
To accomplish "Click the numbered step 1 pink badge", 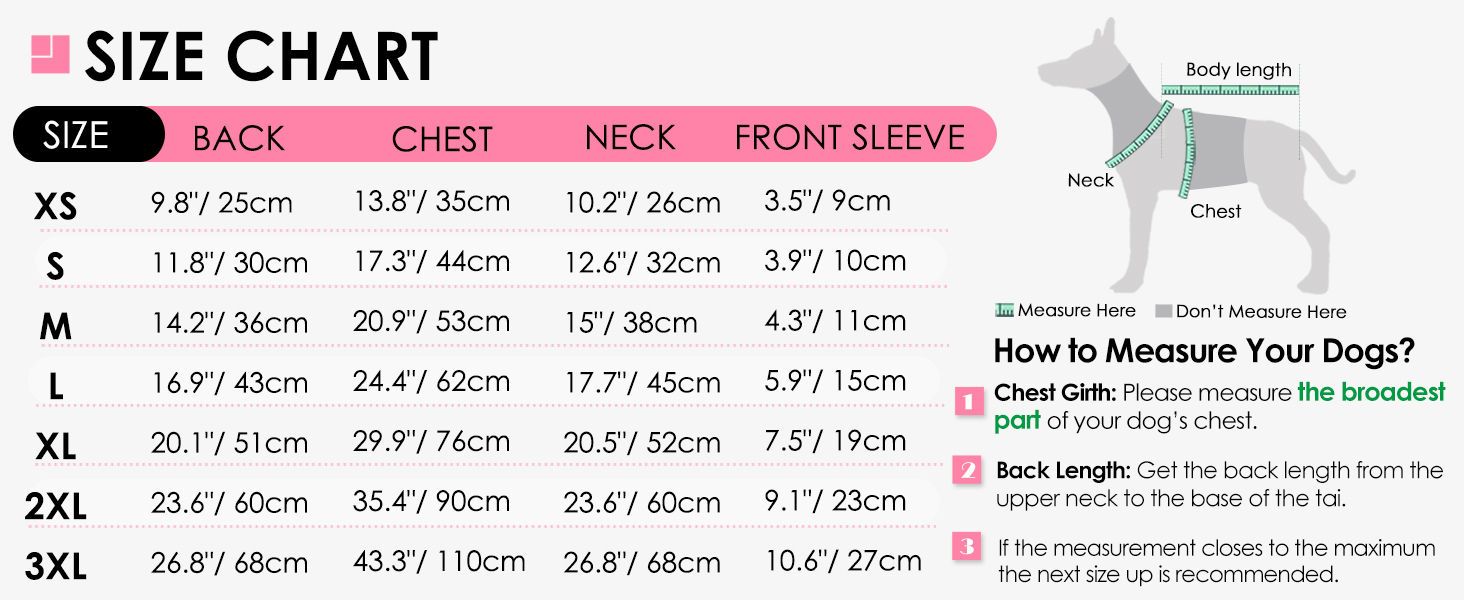I will [x=968, y=402].
